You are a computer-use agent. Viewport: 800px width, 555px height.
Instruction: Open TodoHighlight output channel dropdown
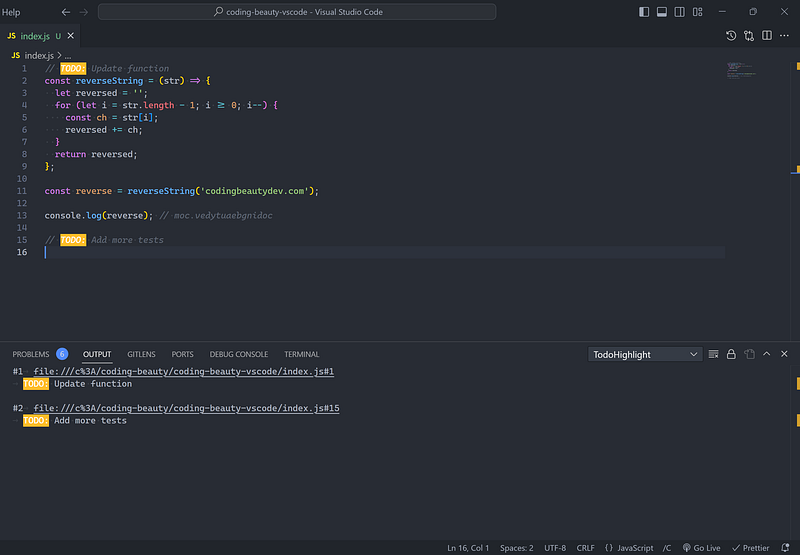coord(645,355)
